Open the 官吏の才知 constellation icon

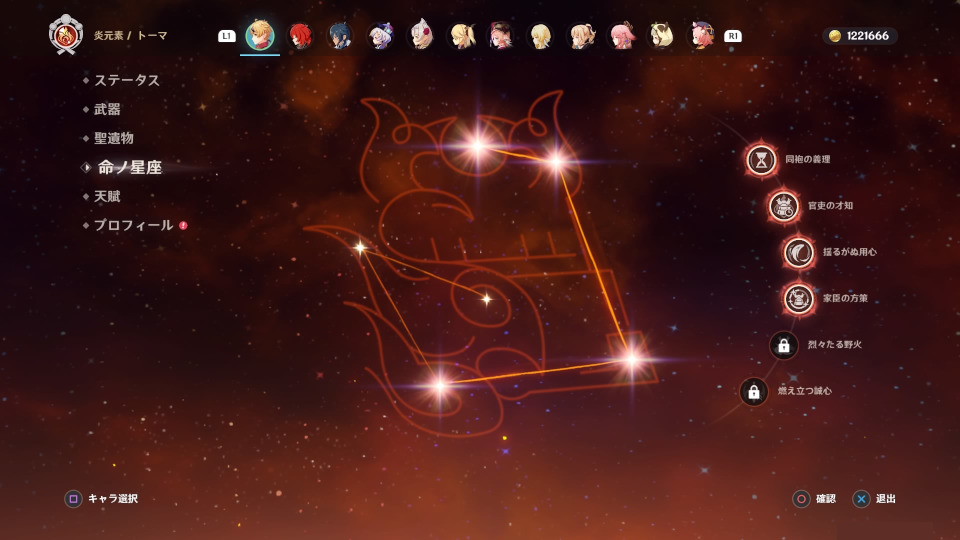tap(783, 206)
